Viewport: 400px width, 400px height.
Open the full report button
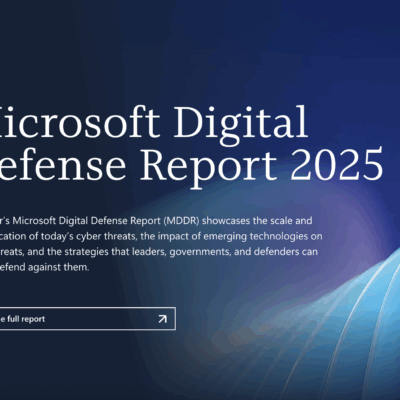[88, 319]
